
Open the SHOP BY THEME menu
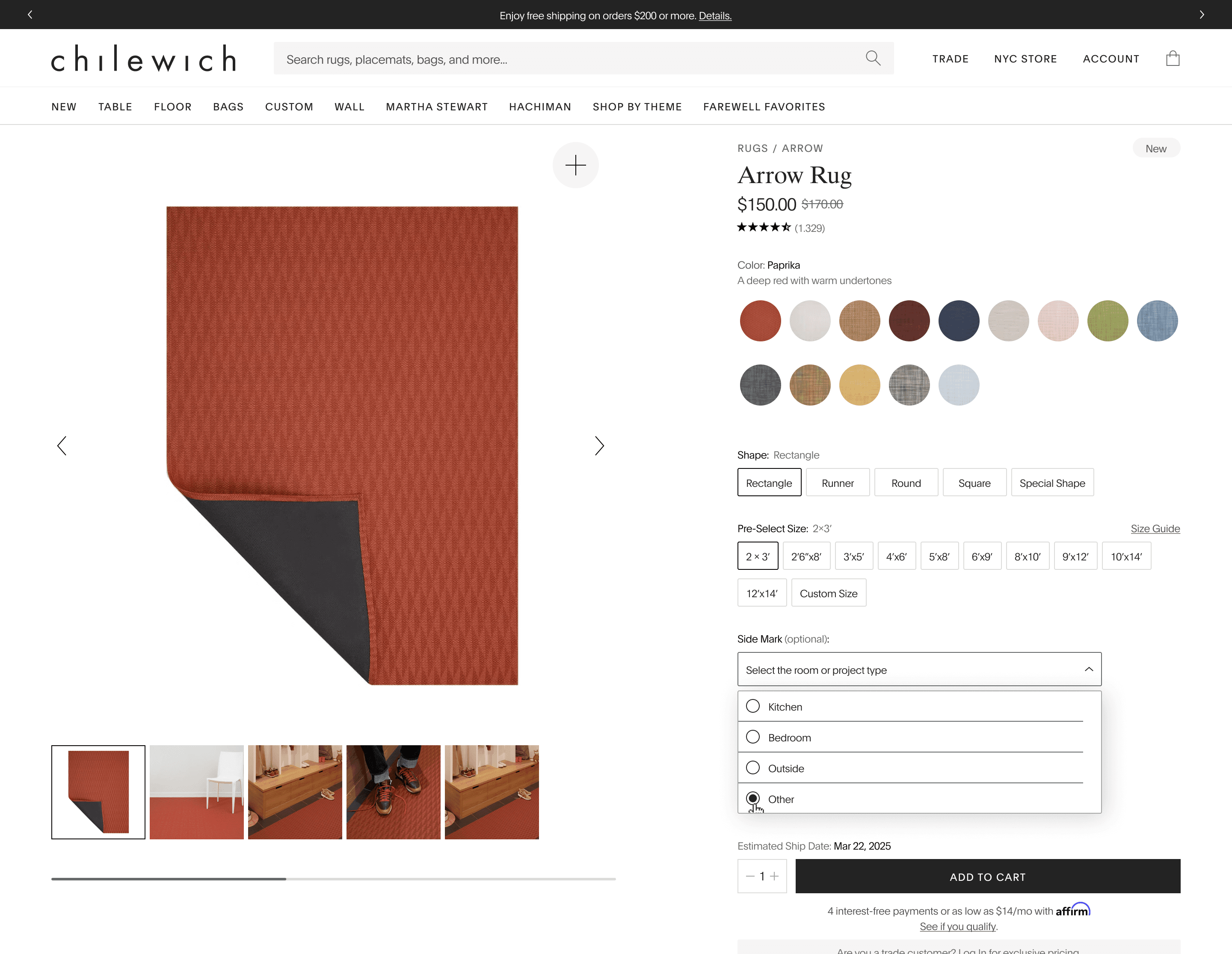click(637, 107)
